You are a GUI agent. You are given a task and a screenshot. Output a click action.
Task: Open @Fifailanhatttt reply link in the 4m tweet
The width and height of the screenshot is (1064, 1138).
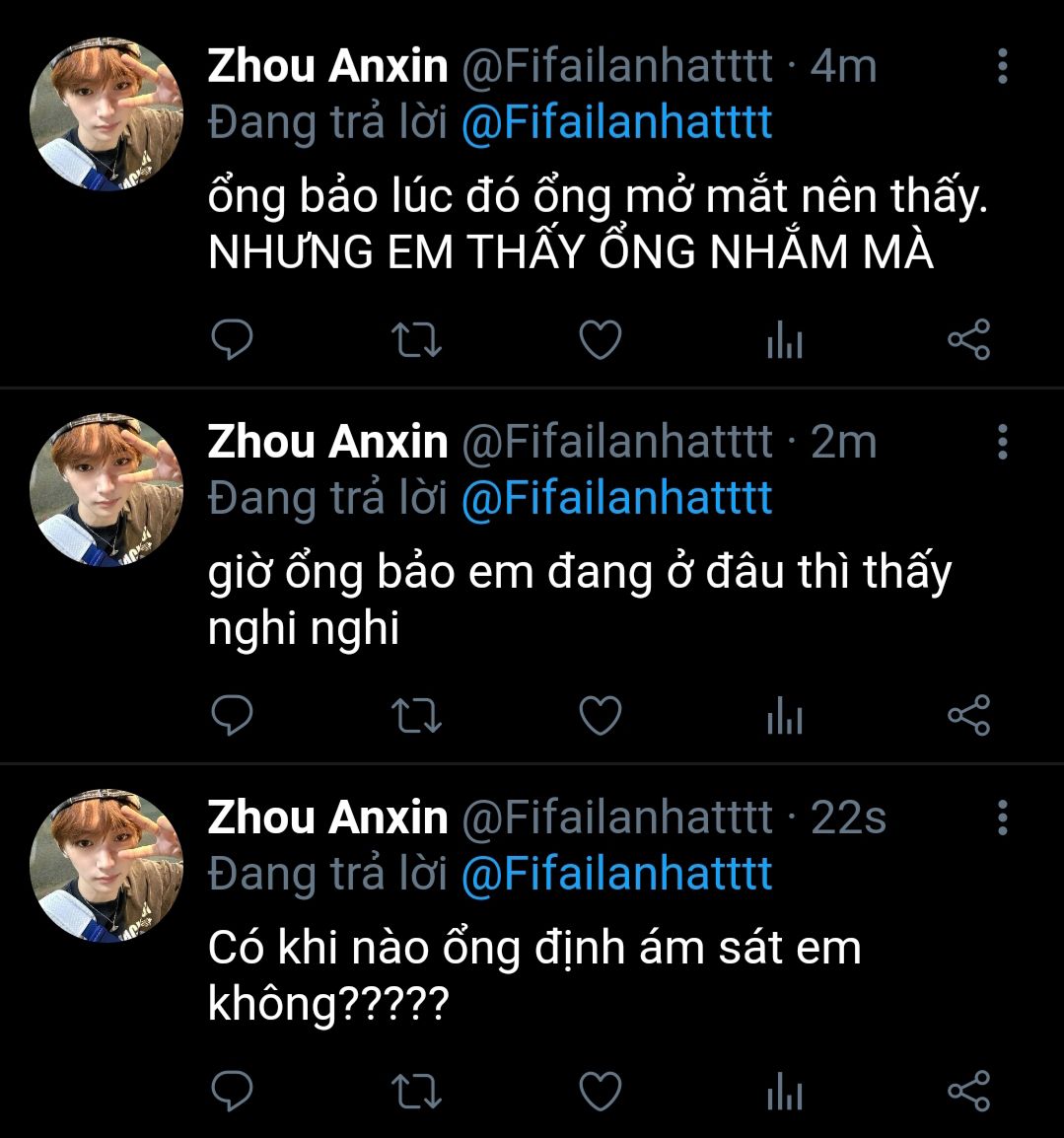point(617,122)
